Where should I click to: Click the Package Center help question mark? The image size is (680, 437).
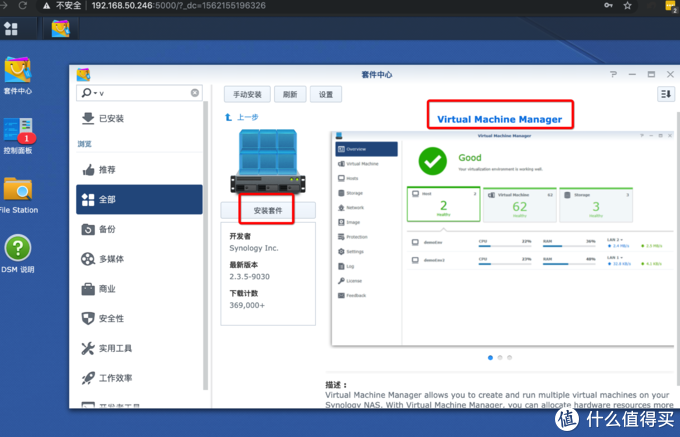tap(613, 75)
